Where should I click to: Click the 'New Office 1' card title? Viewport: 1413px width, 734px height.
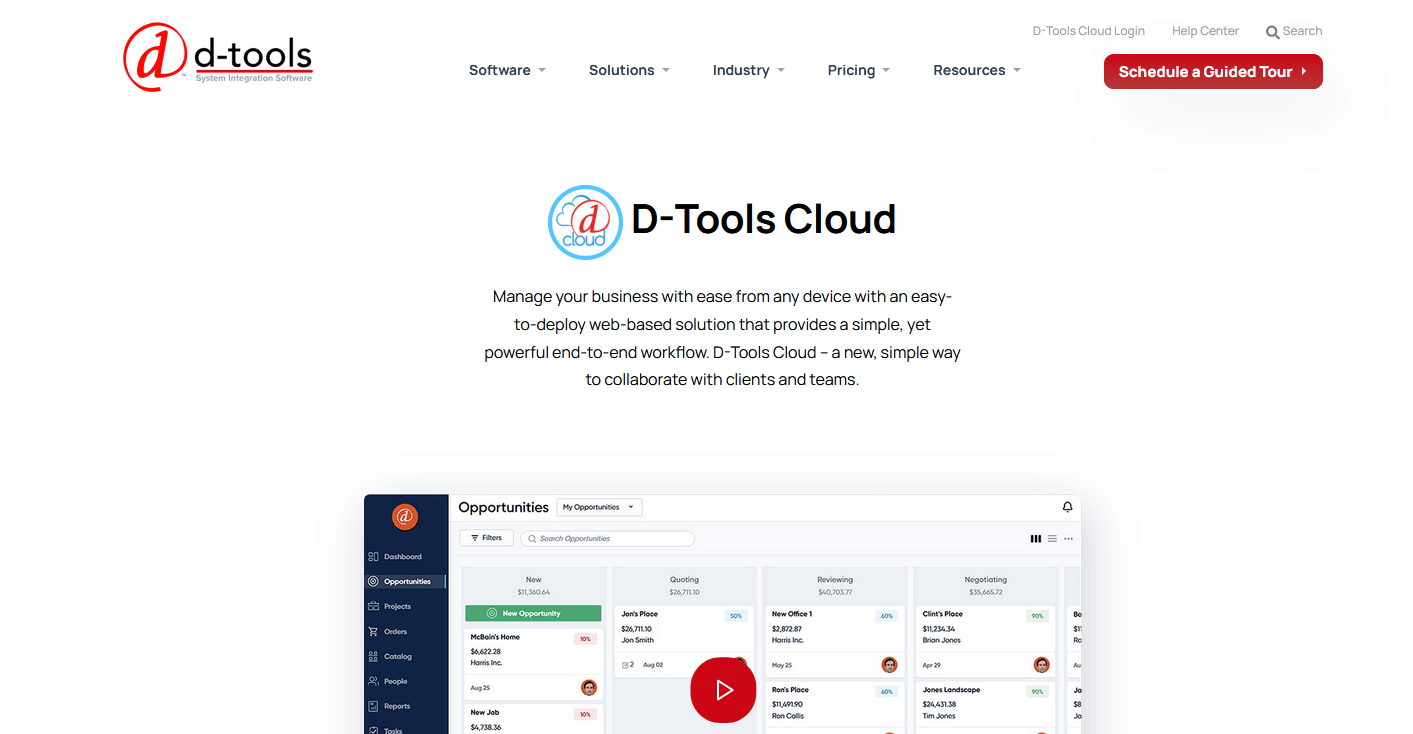tap(792, 614)
